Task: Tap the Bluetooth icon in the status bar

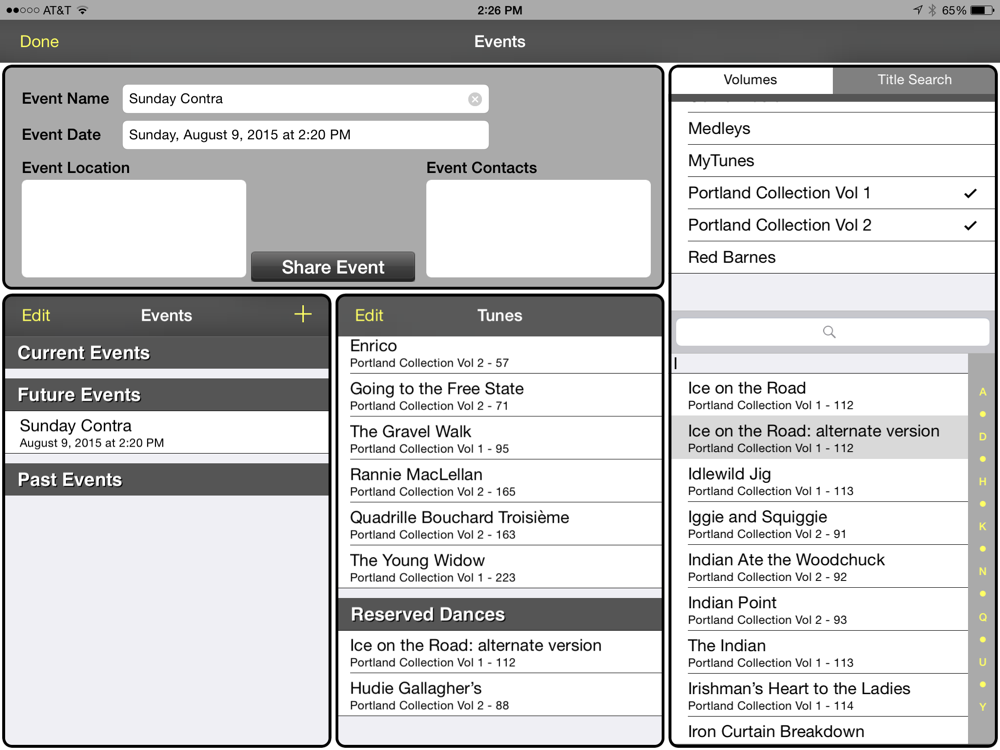Action: click(x=932, y=10)
